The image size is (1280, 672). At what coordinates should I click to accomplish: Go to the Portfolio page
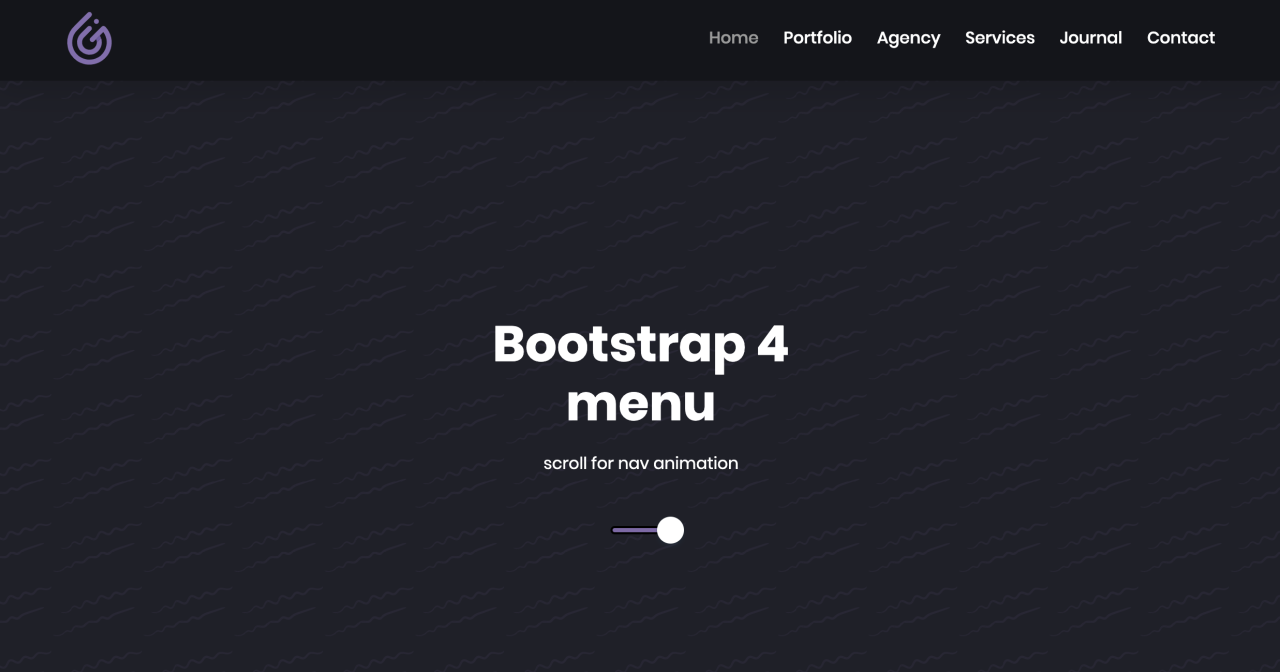click(x=817, y=38)
